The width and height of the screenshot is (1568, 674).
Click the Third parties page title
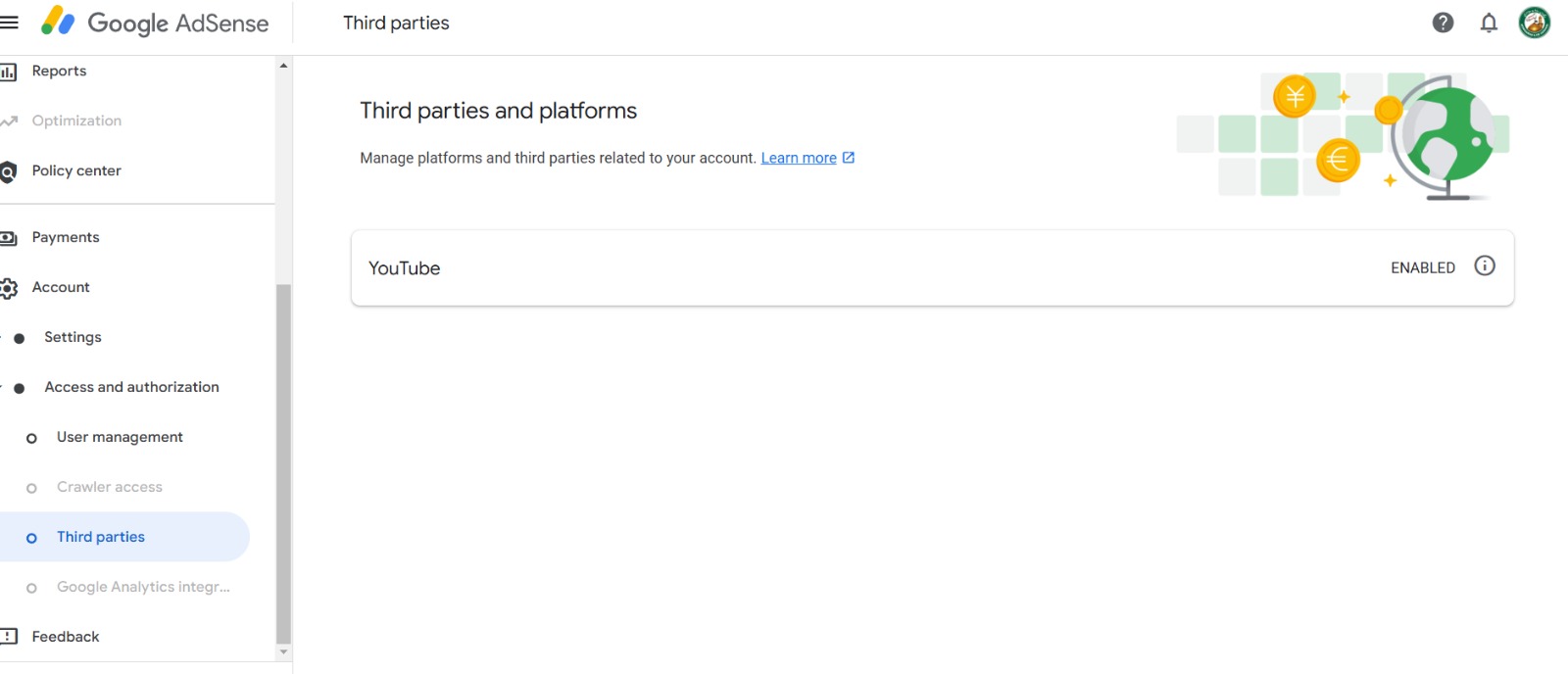396,23
